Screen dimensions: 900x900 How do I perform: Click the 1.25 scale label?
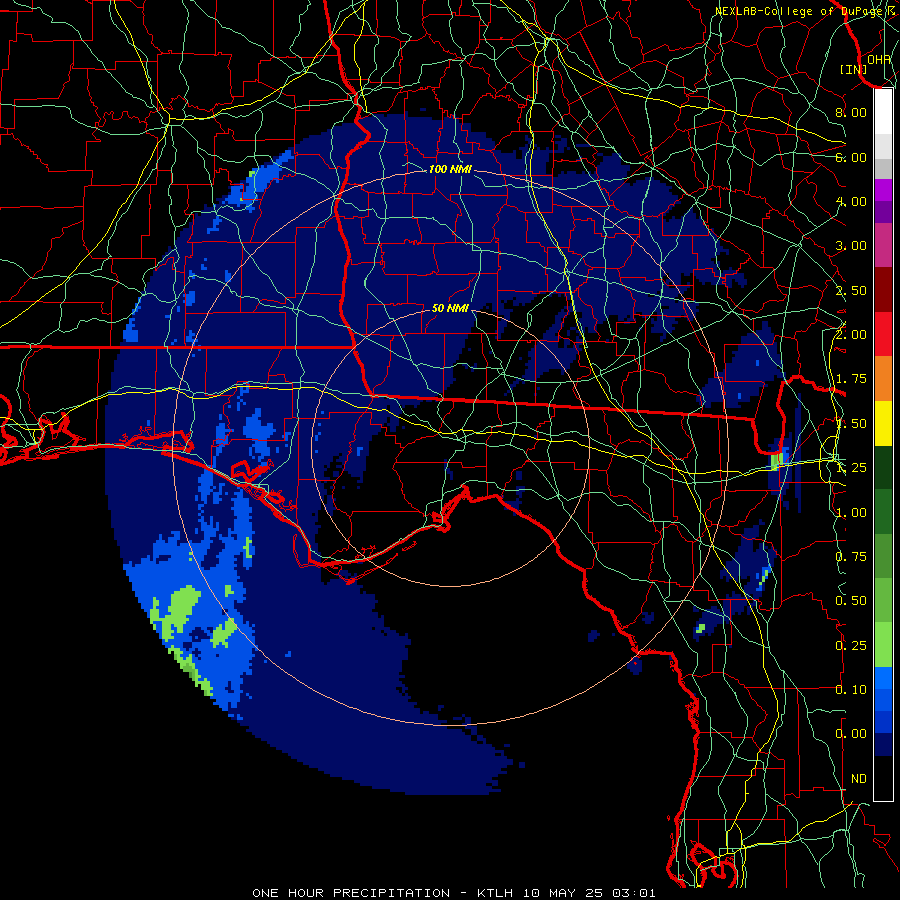point(851,468)
